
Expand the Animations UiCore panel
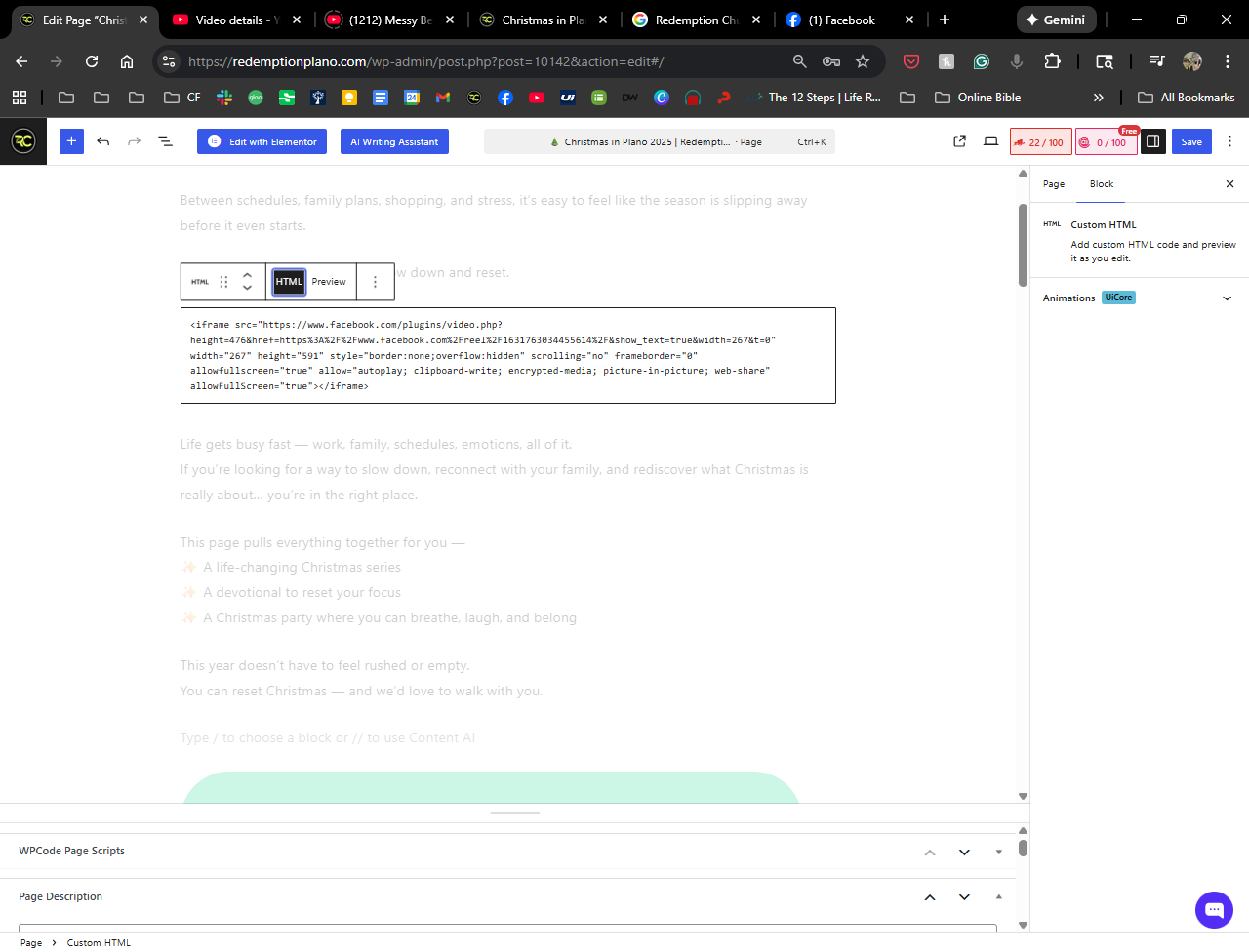(x=1227, y=298)
